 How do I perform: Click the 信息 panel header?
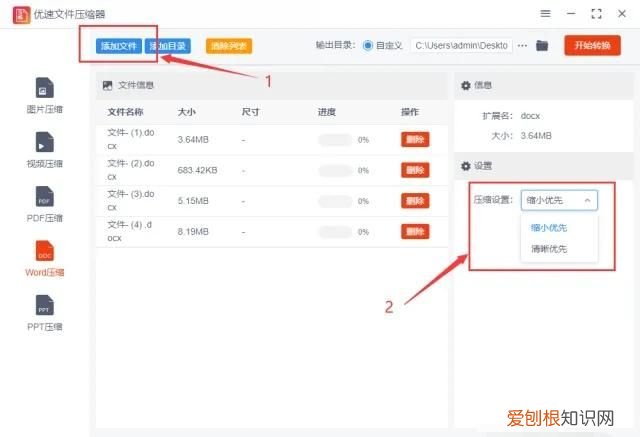543,85
